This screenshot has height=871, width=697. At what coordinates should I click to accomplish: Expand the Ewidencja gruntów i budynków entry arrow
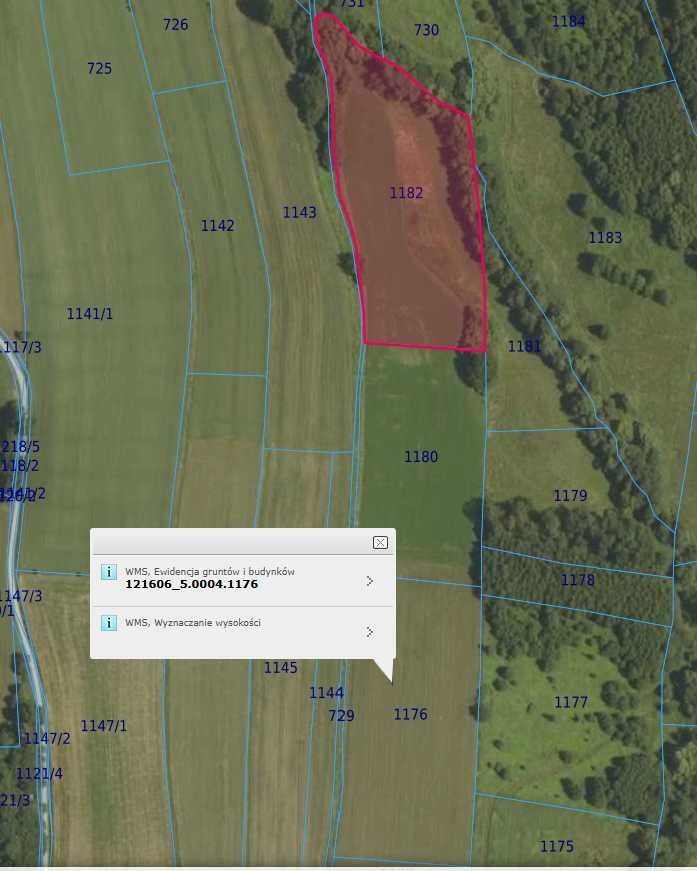369,580
